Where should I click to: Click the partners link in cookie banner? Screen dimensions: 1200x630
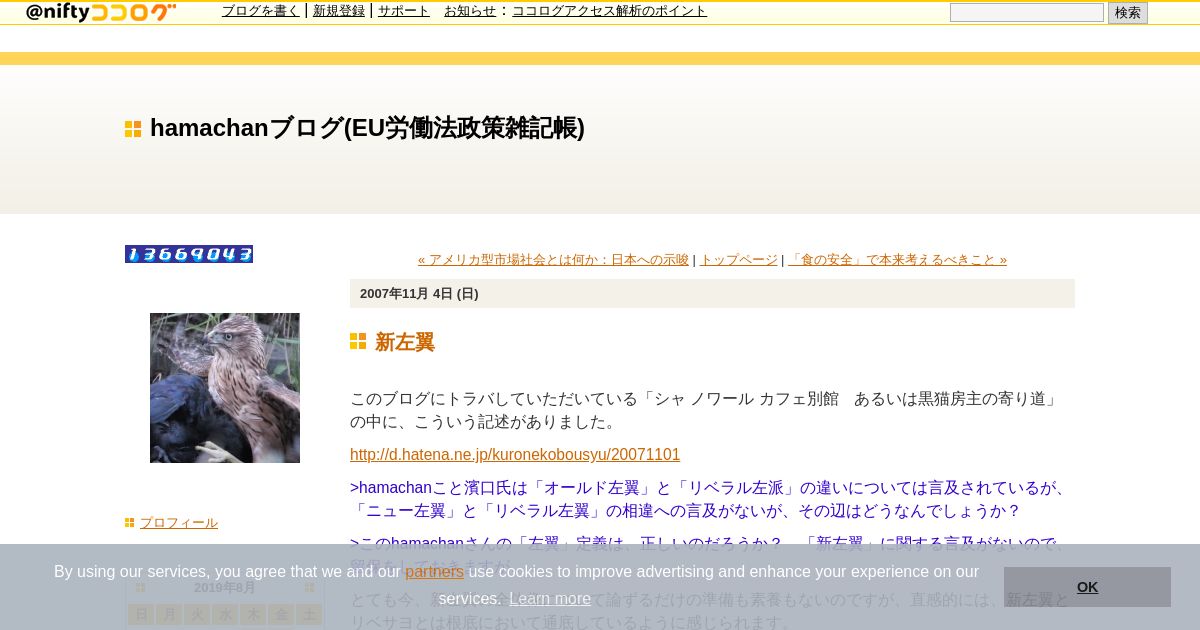pyautogui.click(x=435, y=572)
